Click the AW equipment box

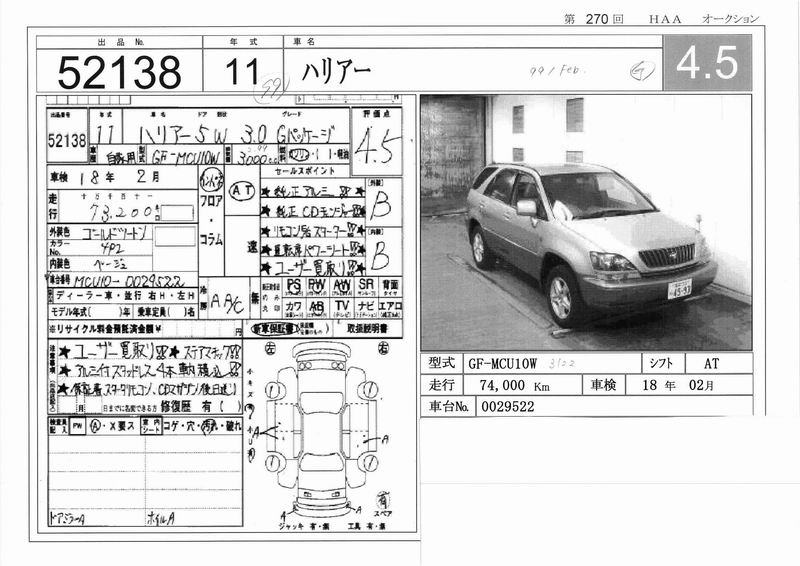point(341,287)
